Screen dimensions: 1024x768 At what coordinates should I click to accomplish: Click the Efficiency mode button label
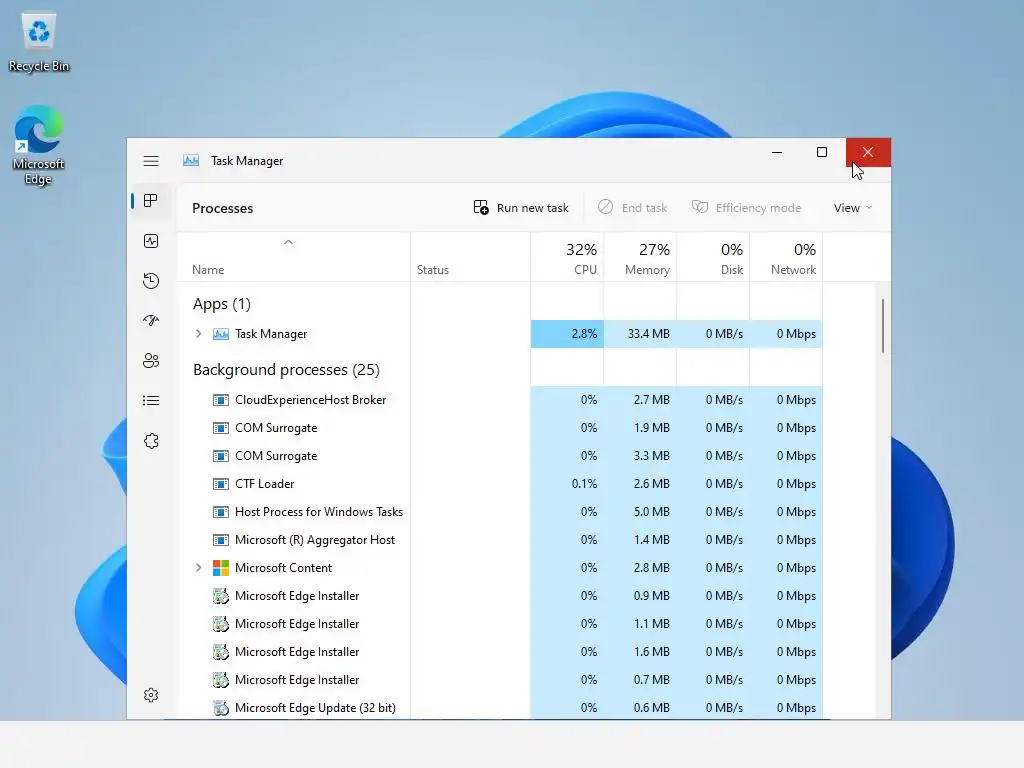758,208
